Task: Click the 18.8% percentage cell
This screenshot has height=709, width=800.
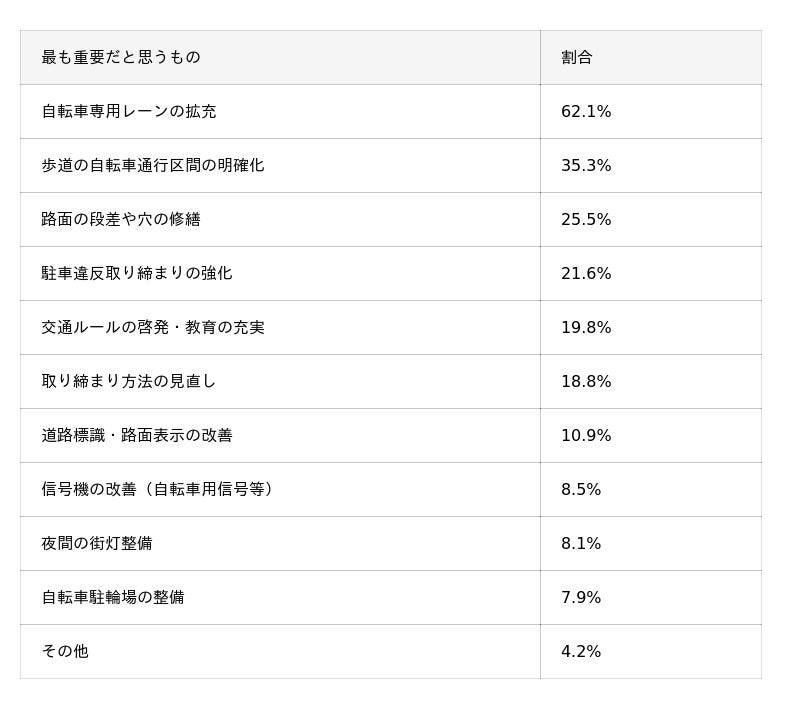Action: (x=651, y=382)
